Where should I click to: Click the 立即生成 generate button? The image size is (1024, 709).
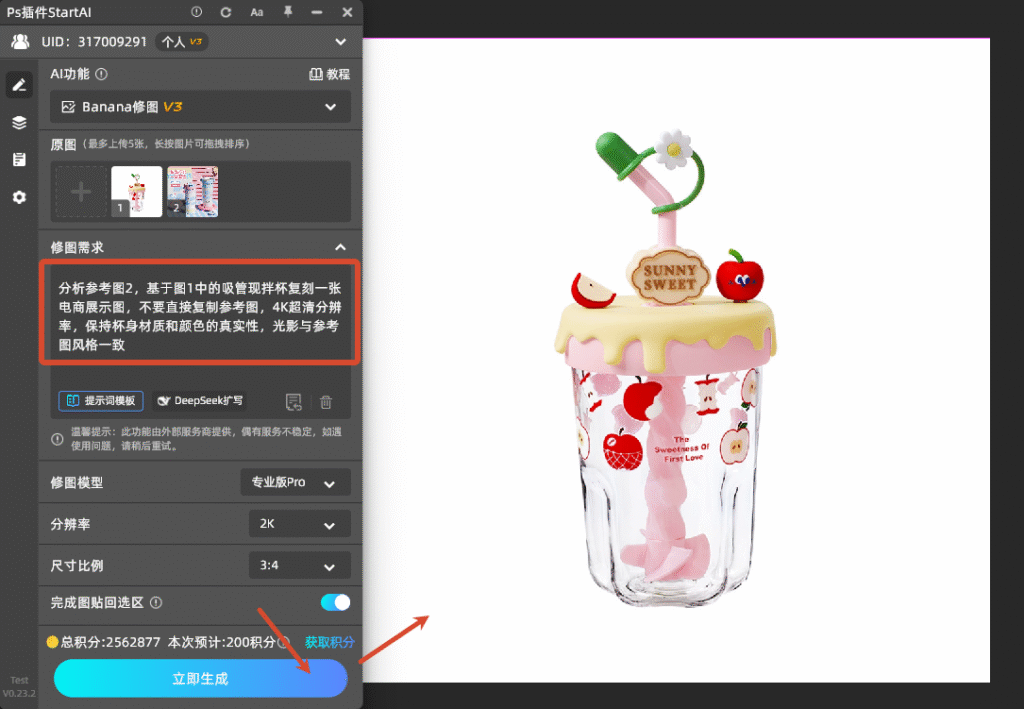click(x=199, y=678)
